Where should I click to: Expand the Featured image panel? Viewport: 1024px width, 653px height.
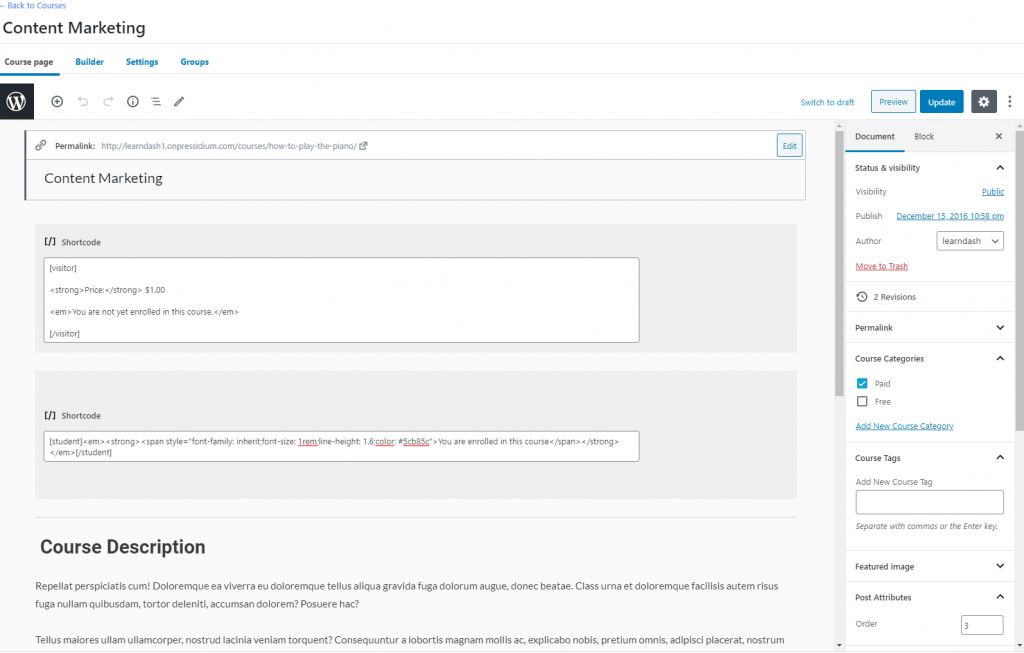(929, 566)
